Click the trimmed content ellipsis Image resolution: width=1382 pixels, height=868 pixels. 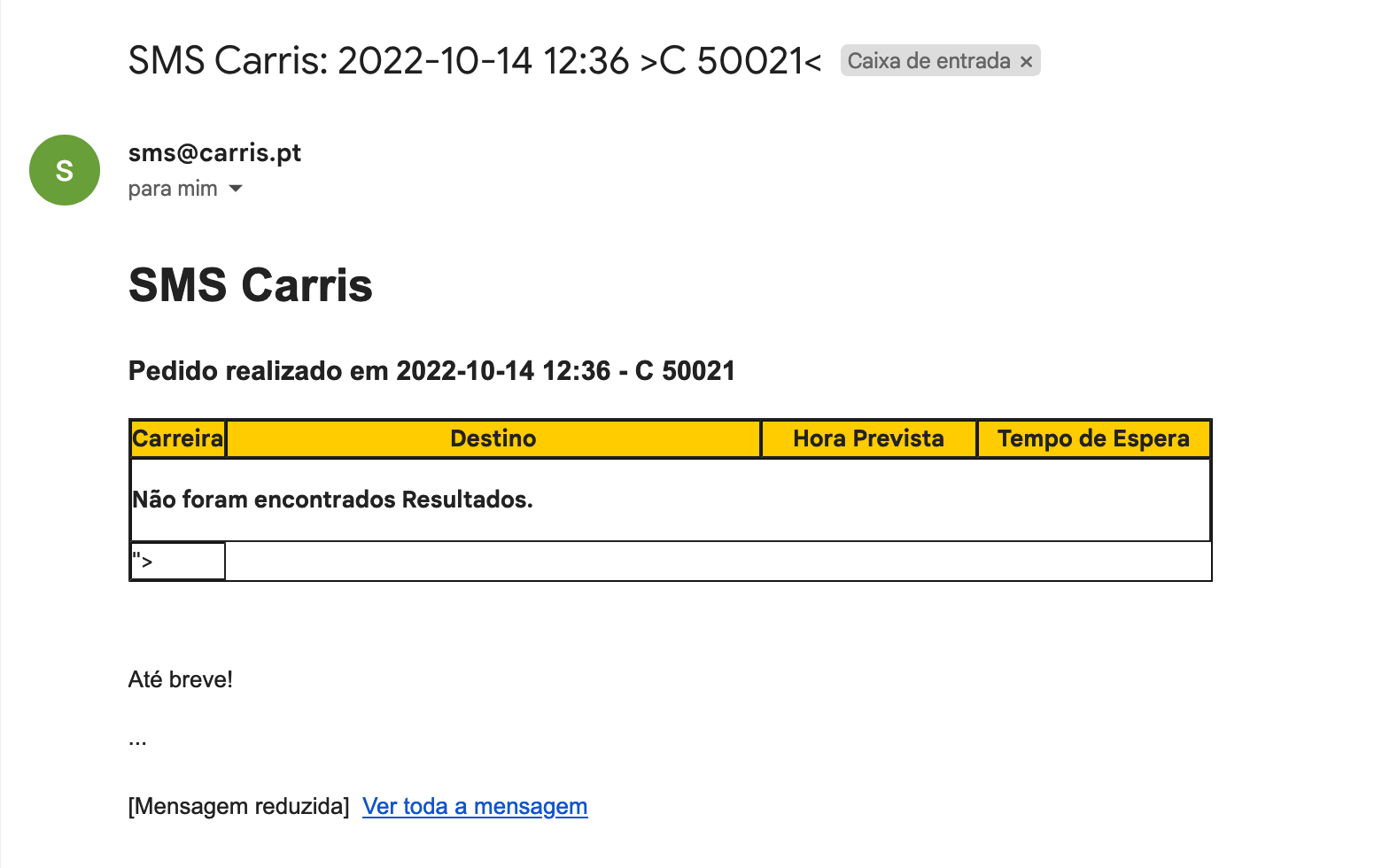point(137,740)
